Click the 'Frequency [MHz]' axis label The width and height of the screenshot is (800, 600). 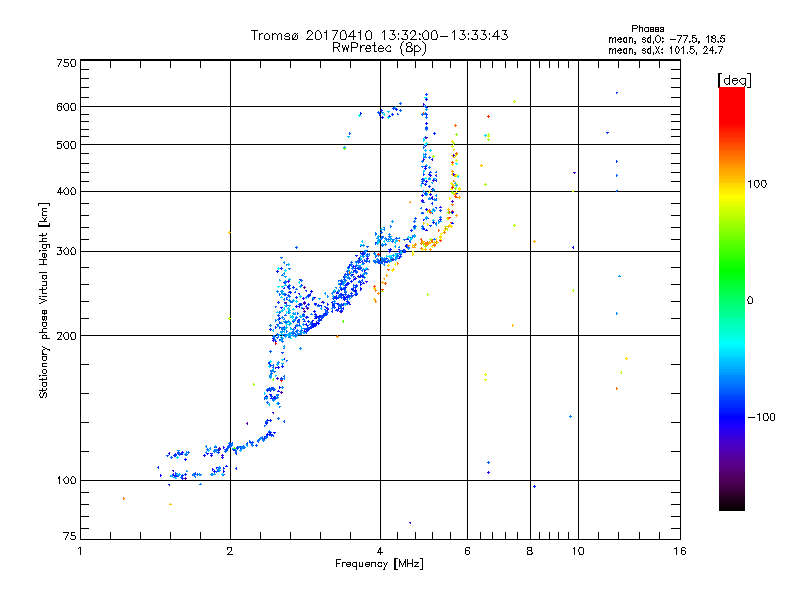tap(379, 564)
